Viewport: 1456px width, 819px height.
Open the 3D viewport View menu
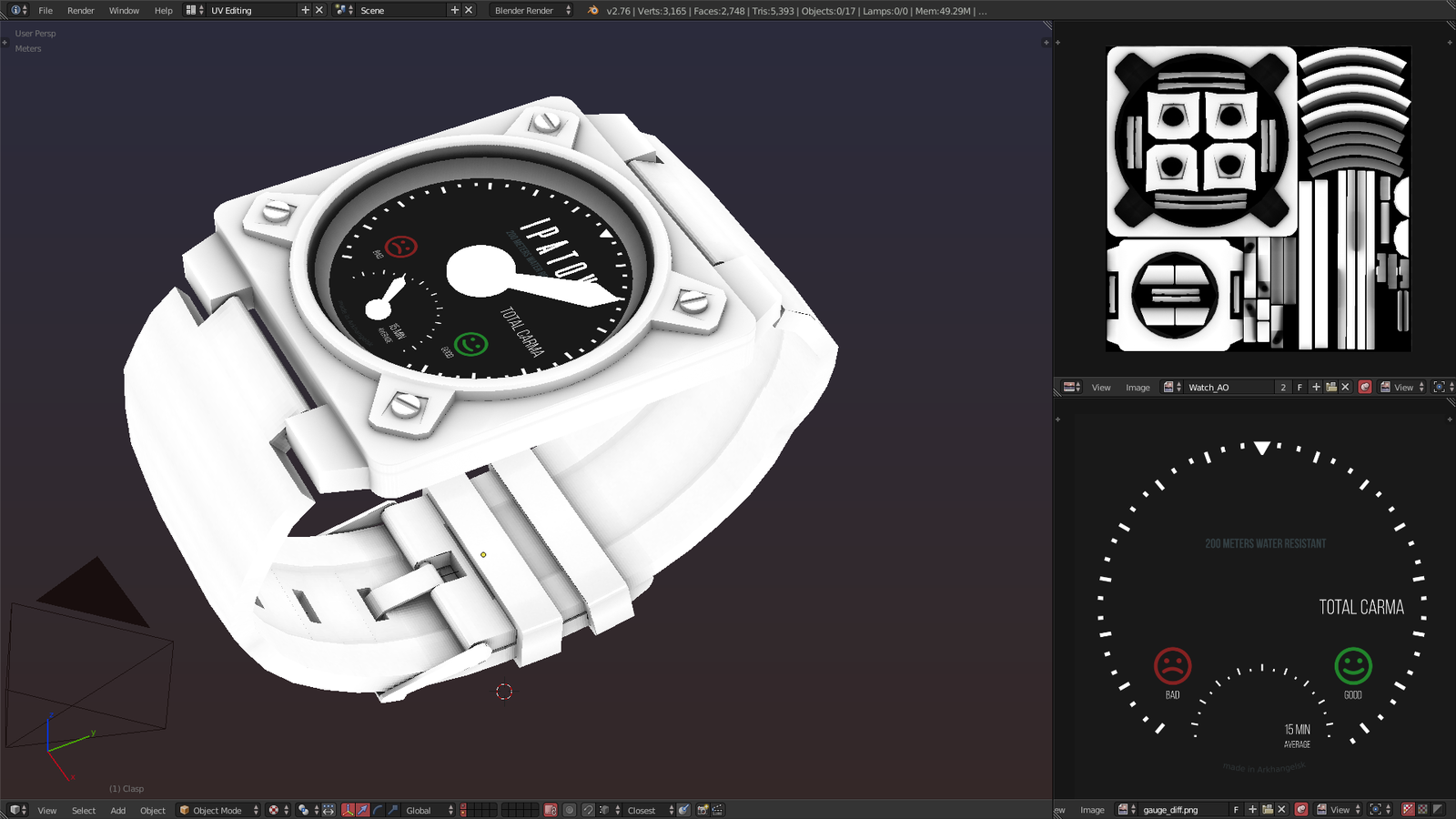click(47, 810)
